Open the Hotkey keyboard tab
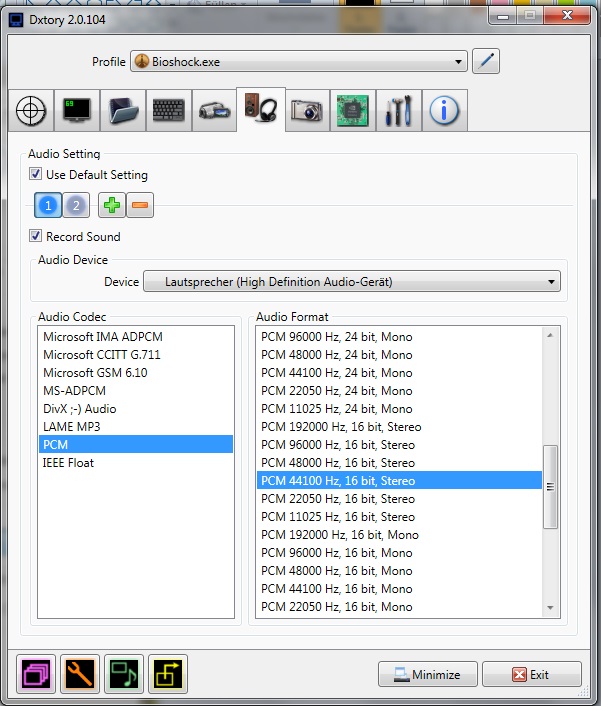601x706 pixels. [169, 110]
